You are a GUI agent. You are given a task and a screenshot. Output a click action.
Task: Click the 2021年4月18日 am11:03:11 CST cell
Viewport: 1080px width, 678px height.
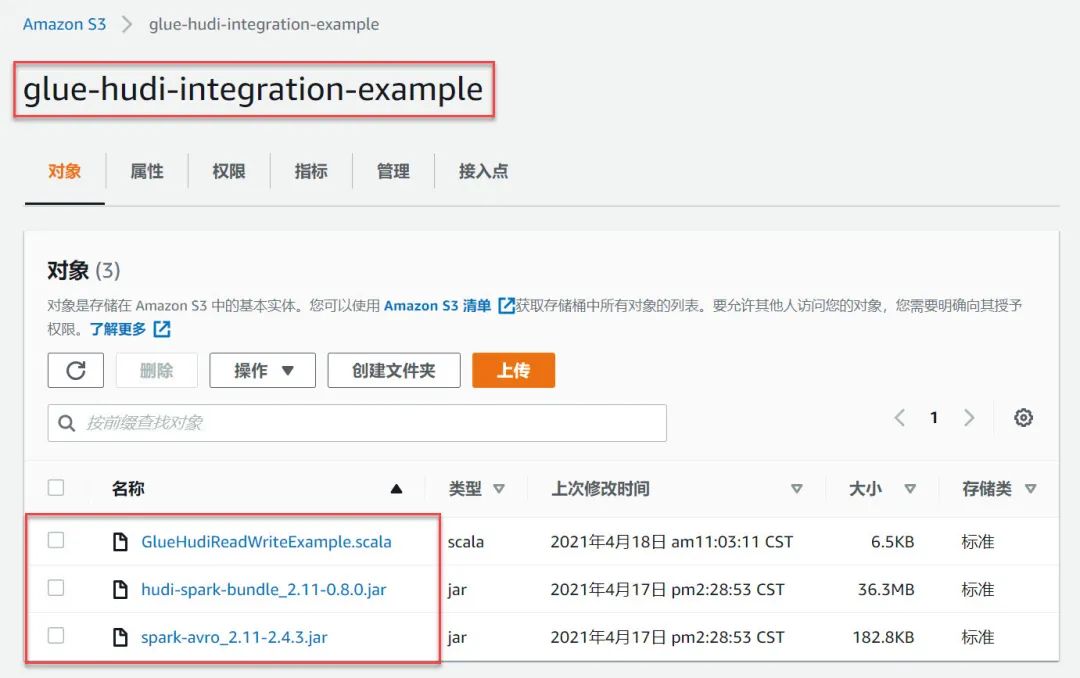pyautogui.click(x=672, y=542)
